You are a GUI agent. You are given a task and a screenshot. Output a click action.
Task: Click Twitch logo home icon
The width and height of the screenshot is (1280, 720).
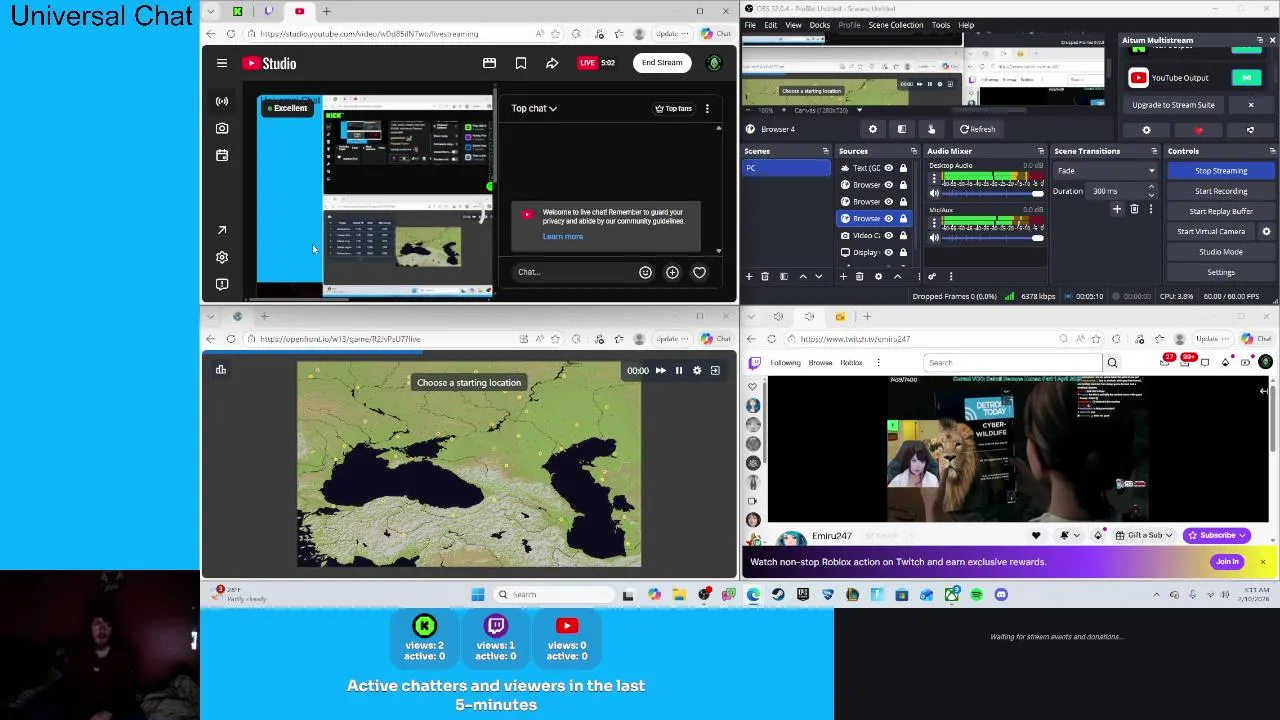pos(754,362)
